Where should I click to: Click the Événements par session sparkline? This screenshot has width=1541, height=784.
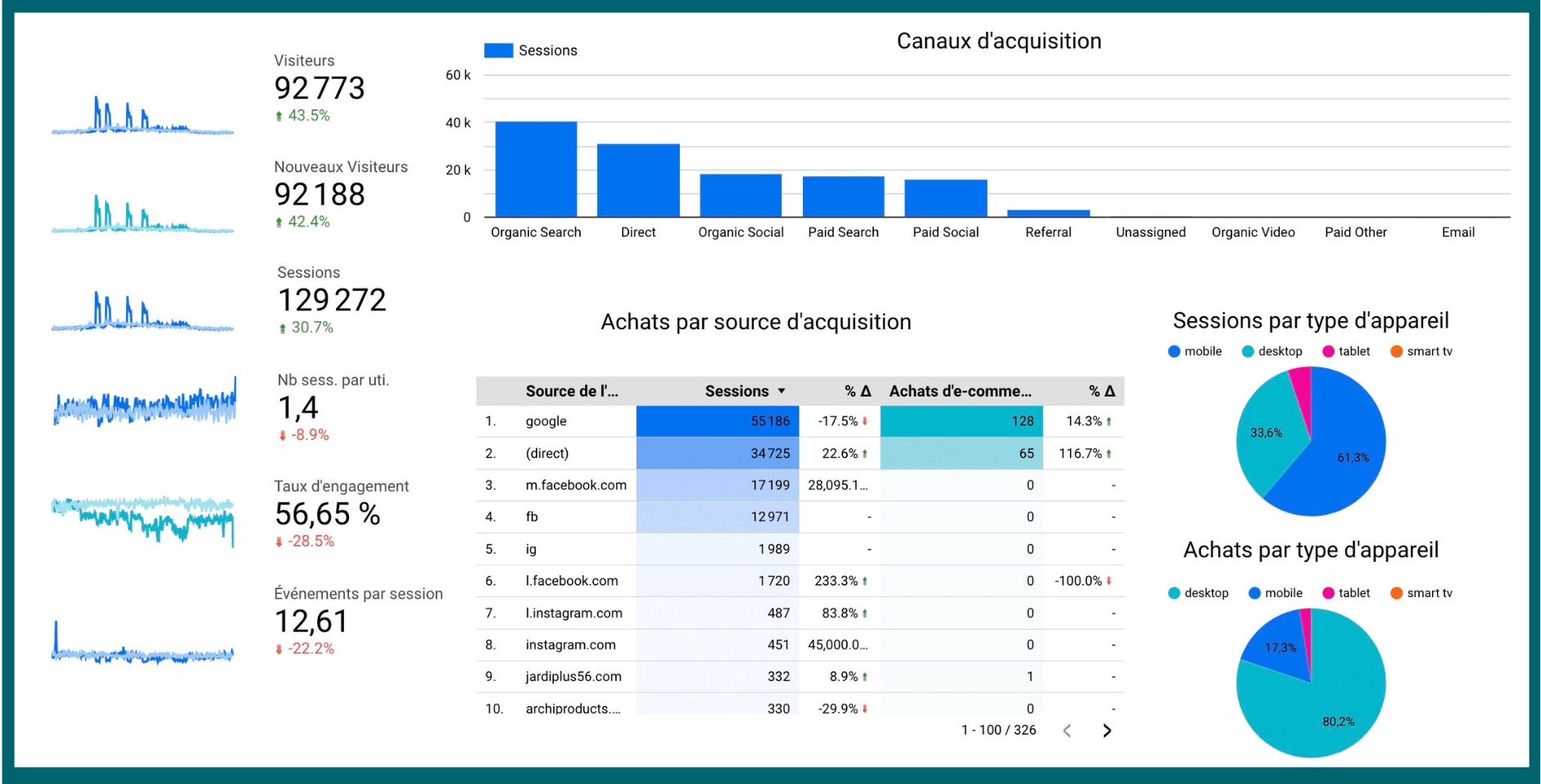pyautogui.click(x=143, y=642)
